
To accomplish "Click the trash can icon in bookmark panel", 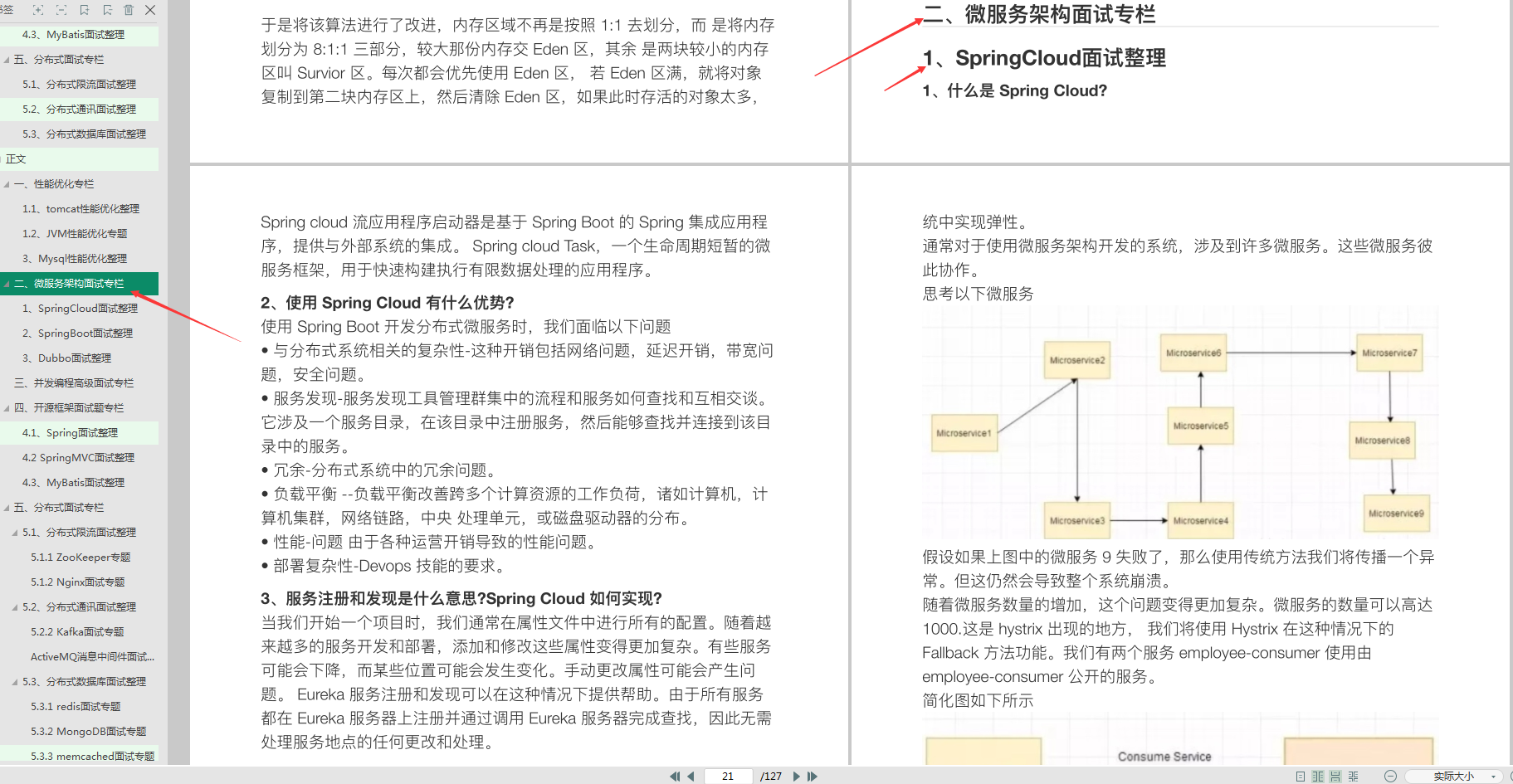I will click(129, 10).
